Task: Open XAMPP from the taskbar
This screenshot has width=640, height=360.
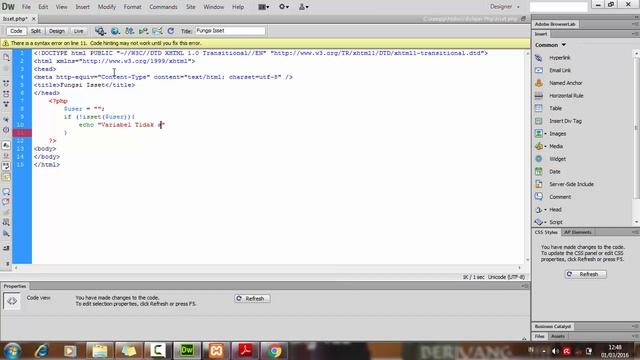Action: pyautogui.click(x=216, y=351)
